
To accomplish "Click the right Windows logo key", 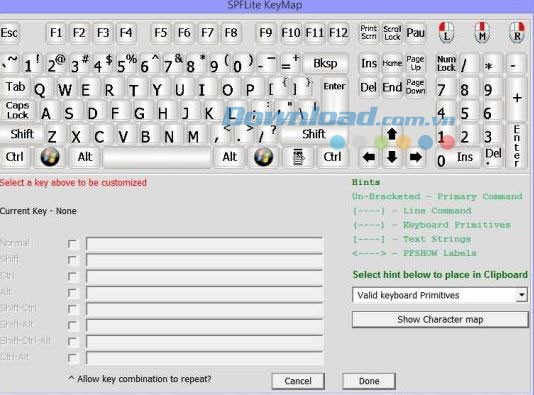I will click(x=263, y=157).
